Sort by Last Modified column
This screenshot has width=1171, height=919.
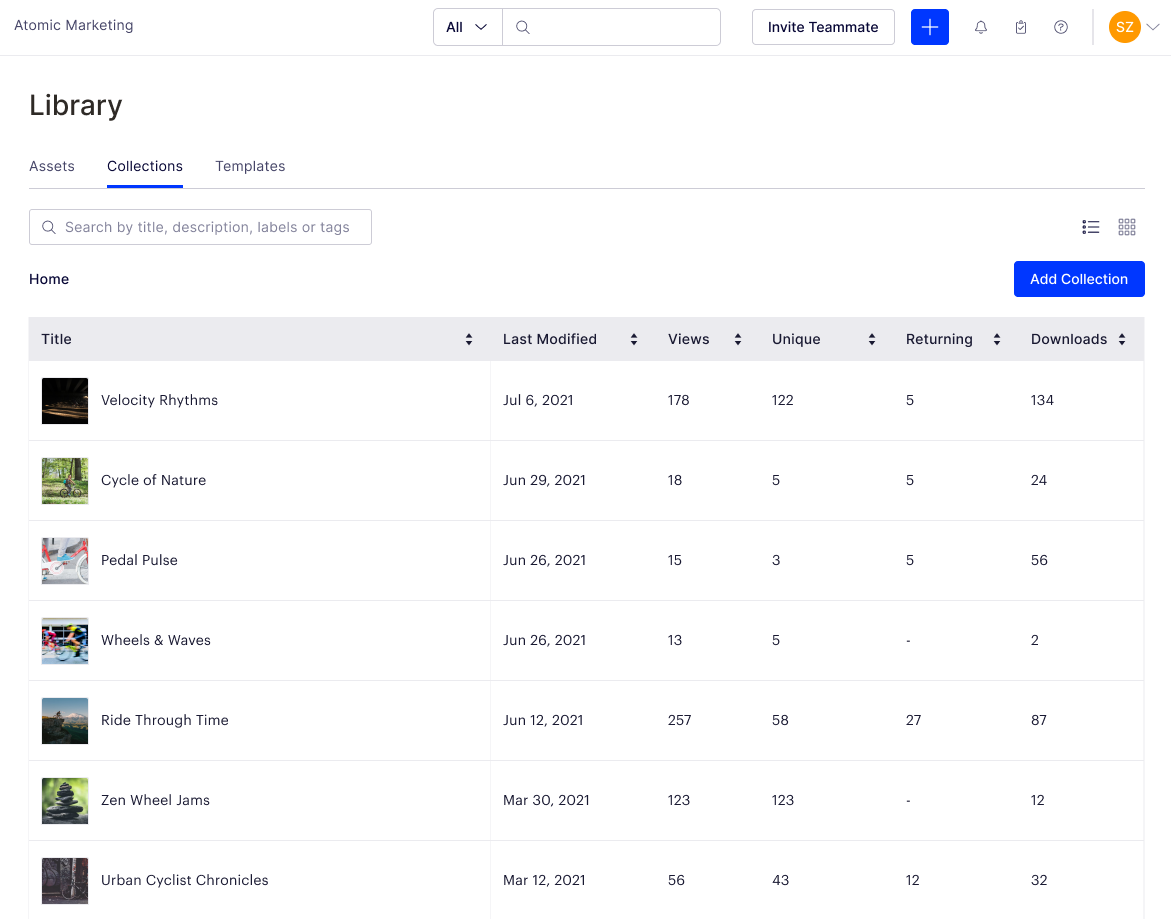[633, 339]
